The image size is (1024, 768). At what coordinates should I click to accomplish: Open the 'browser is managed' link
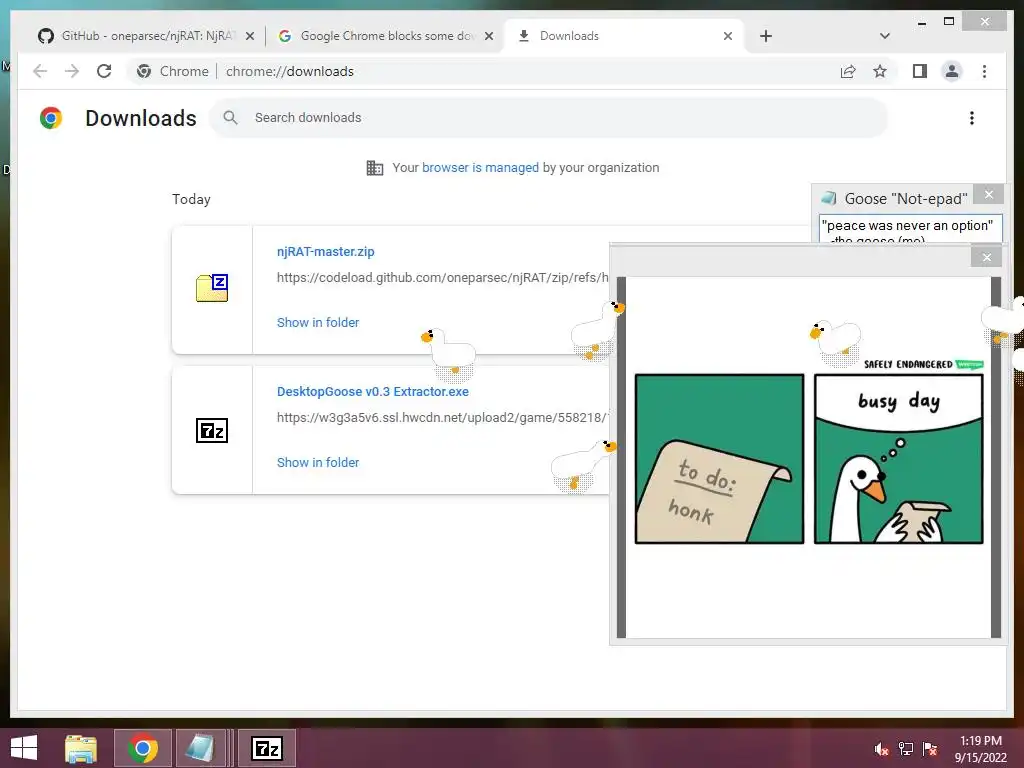click(480, 168)
